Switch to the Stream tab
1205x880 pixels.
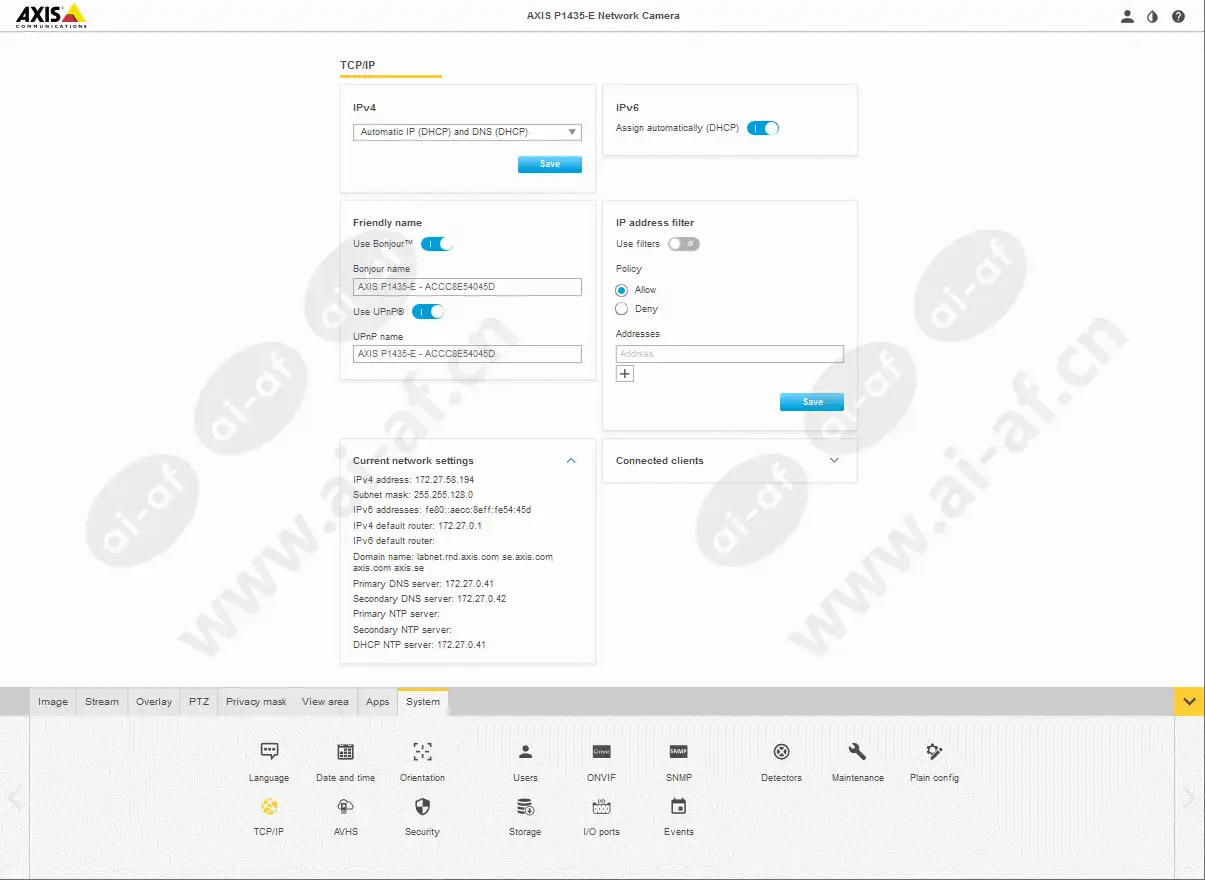(x=102, y=702)
